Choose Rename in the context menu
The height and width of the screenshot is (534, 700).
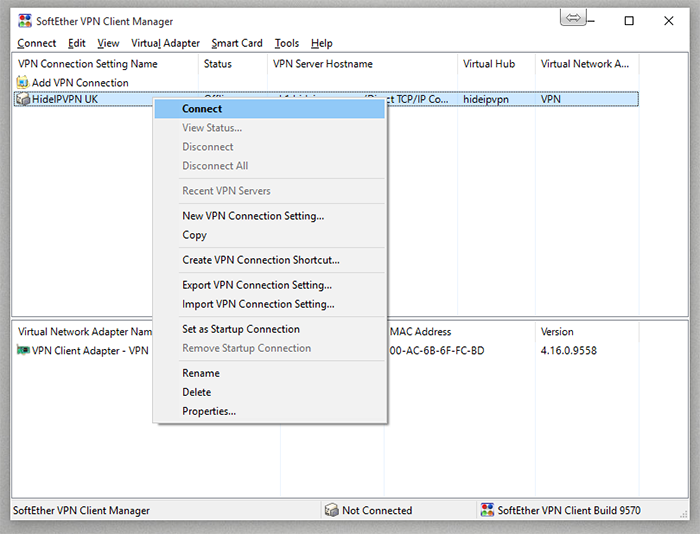point(270,373)
